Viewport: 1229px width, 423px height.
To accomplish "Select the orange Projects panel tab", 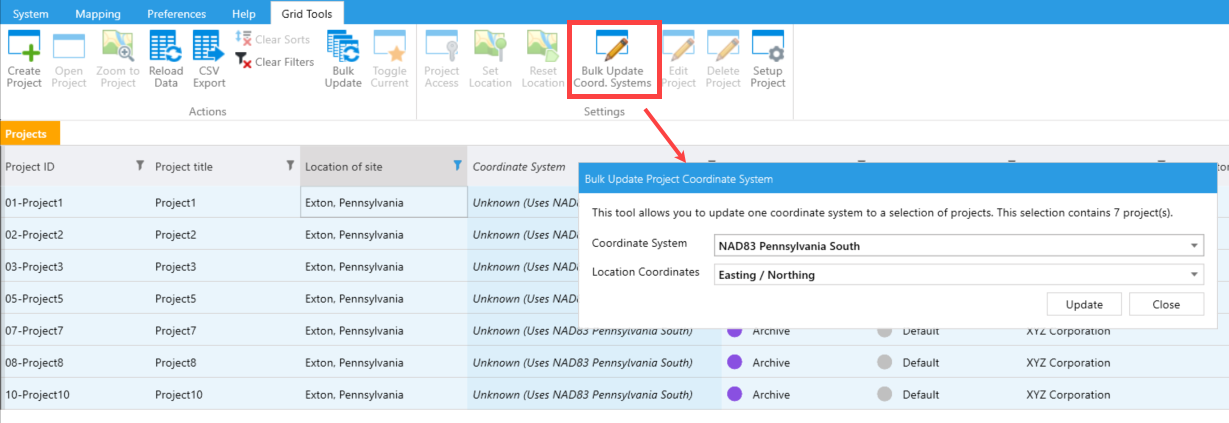I will [30, 133].
